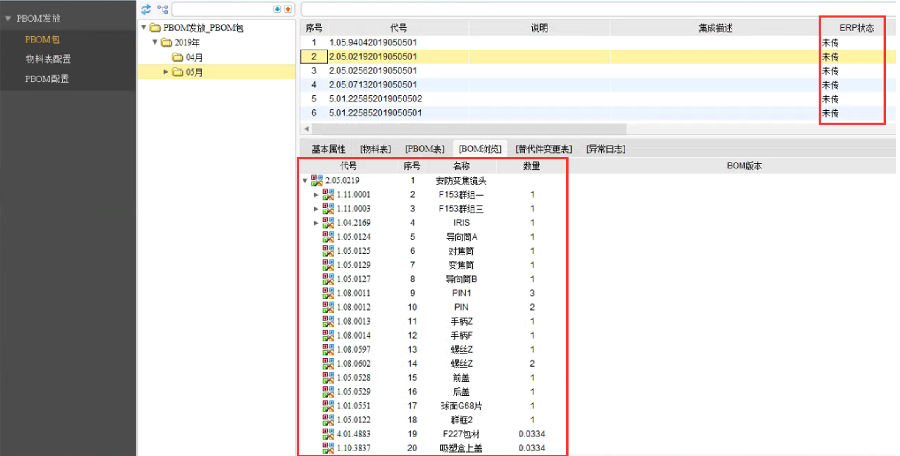Open 物料表配置 in the sidebar

click(x=48, y=59)
